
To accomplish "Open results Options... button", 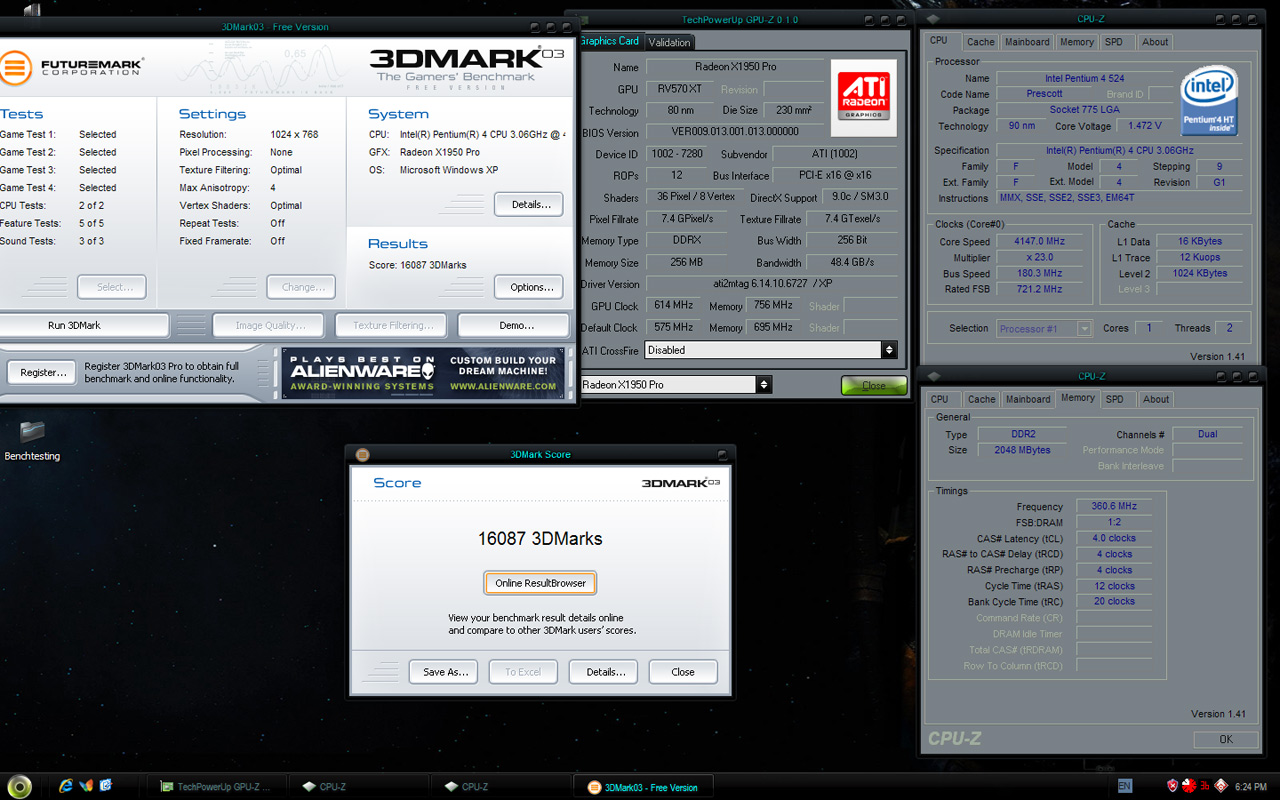I will [x=529, y=287].
